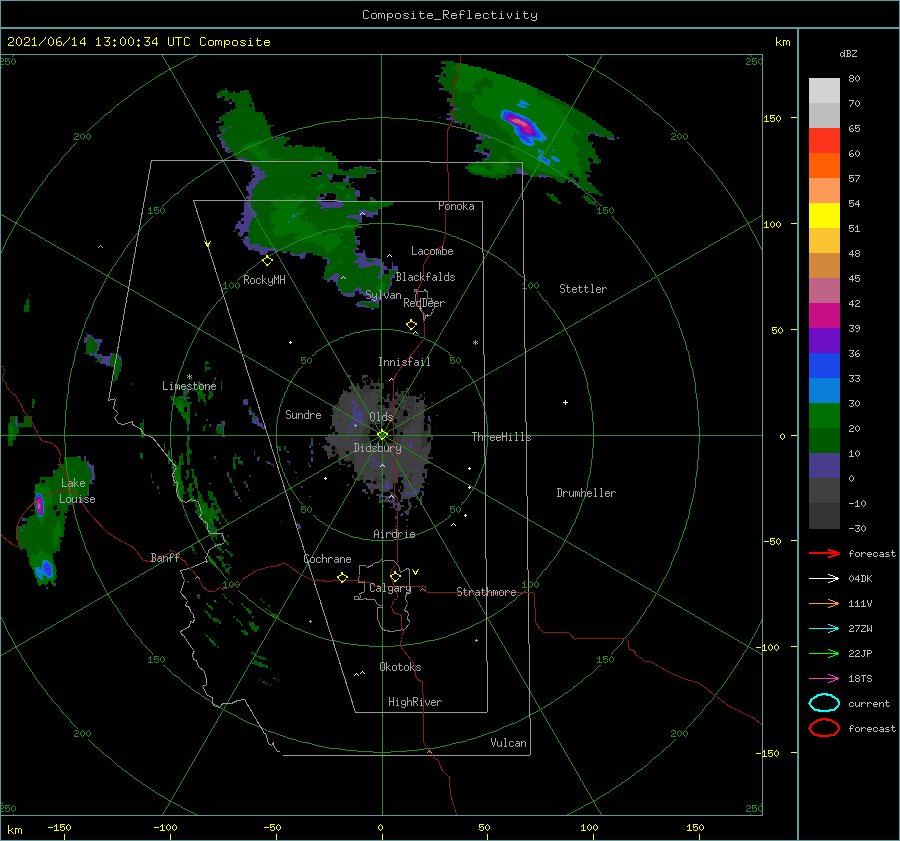Click the yellow diamond marker below Cochrane
The height and width of the screenshot is (841, 900).
(x=342, y=577)
